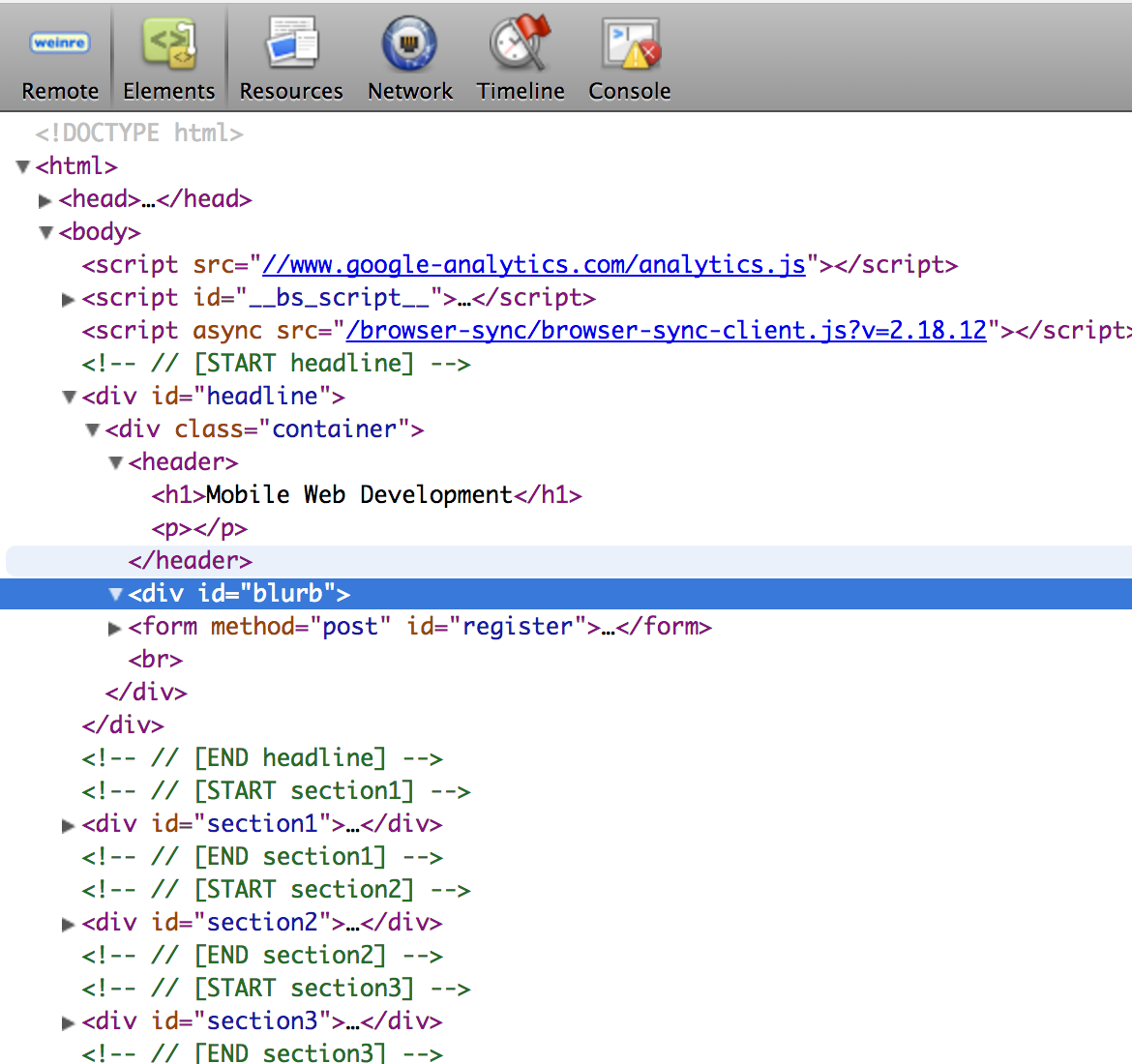Select the h1 Mobile Web Development line
The image size is (1132, 1064).
tap(366, 495)
